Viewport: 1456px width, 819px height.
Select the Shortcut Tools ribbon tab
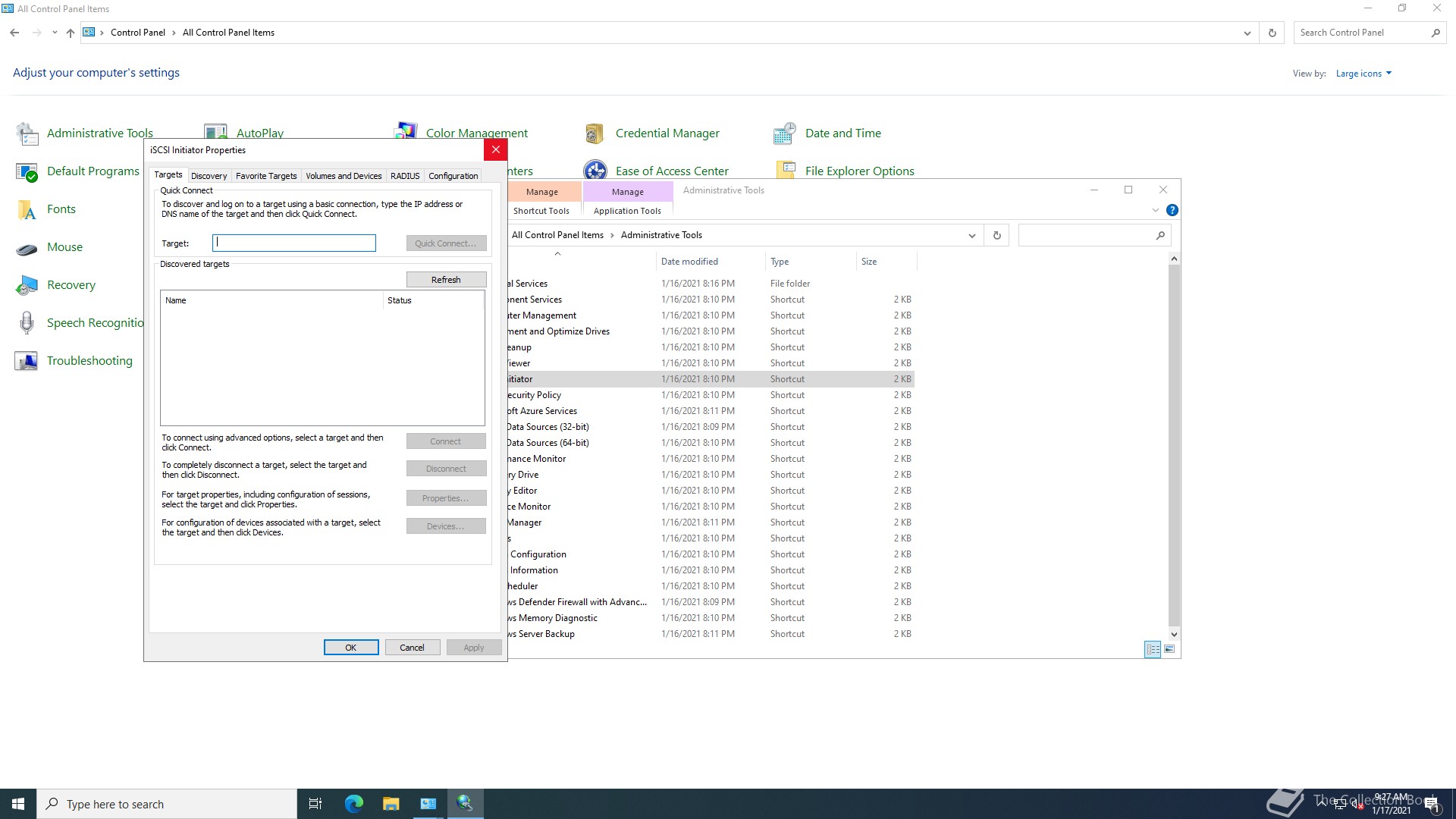541,211
